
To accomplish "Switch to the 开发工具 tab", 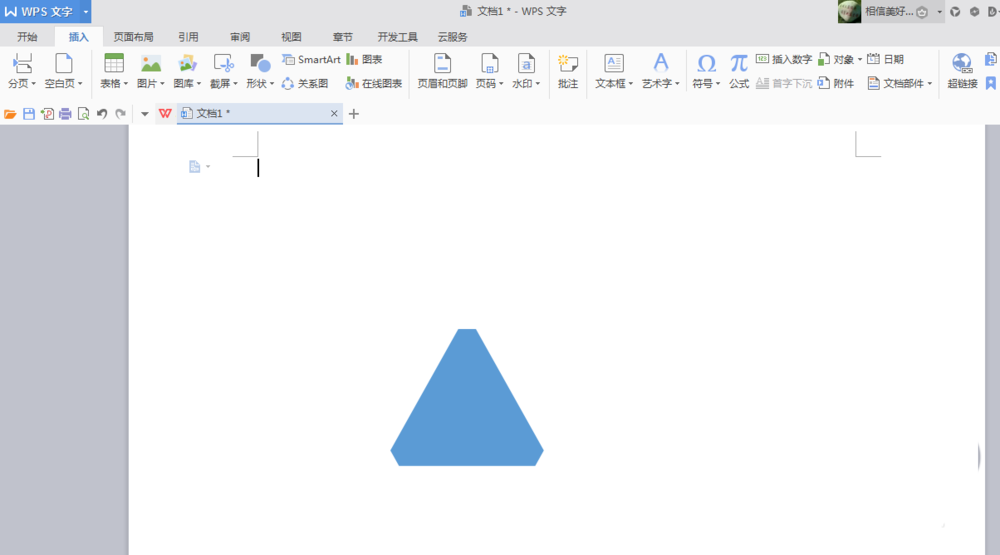I will tap(397, 37).
